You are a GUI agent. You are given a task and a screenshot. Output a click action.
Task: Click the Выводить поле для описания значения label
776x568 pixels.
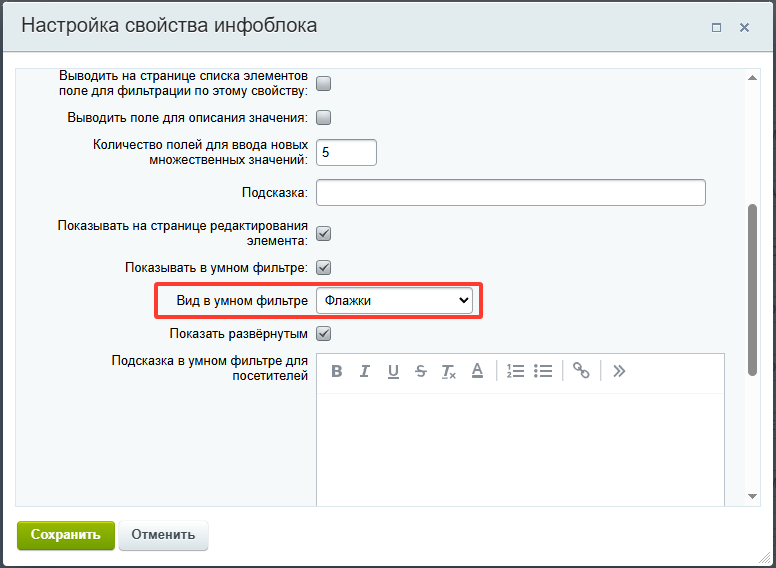[x=188, y=118]
